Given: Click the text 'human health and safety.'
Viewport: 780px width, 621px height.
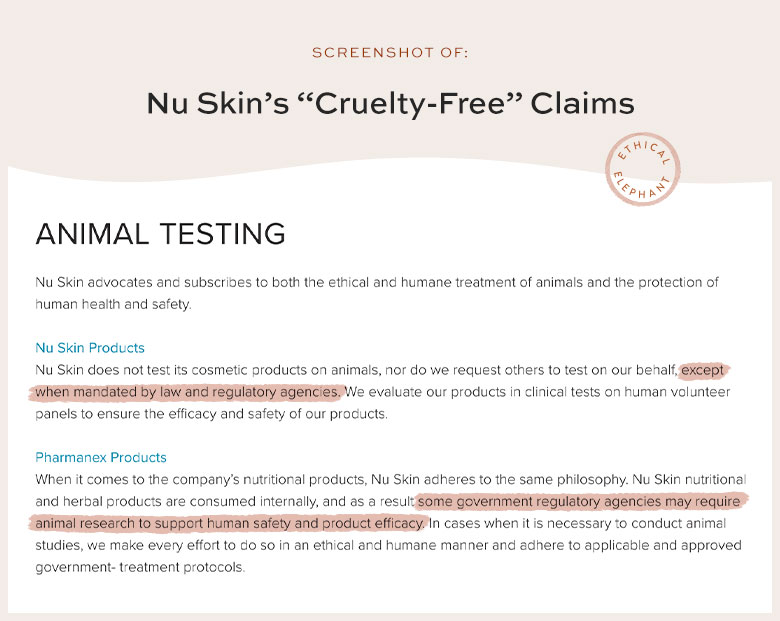Looking at the screenshot, I should (x=113, y=305).
